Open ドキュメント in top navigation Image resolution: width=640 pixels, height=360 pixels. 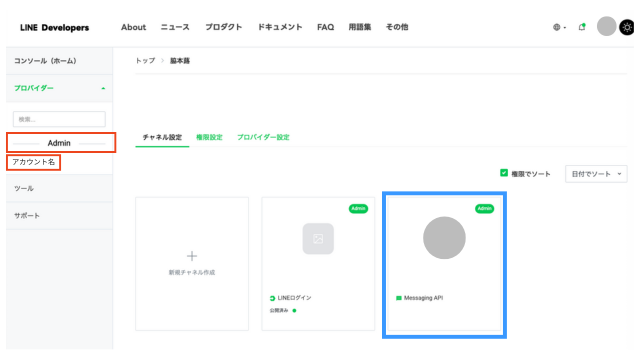[x=280, y=27]
